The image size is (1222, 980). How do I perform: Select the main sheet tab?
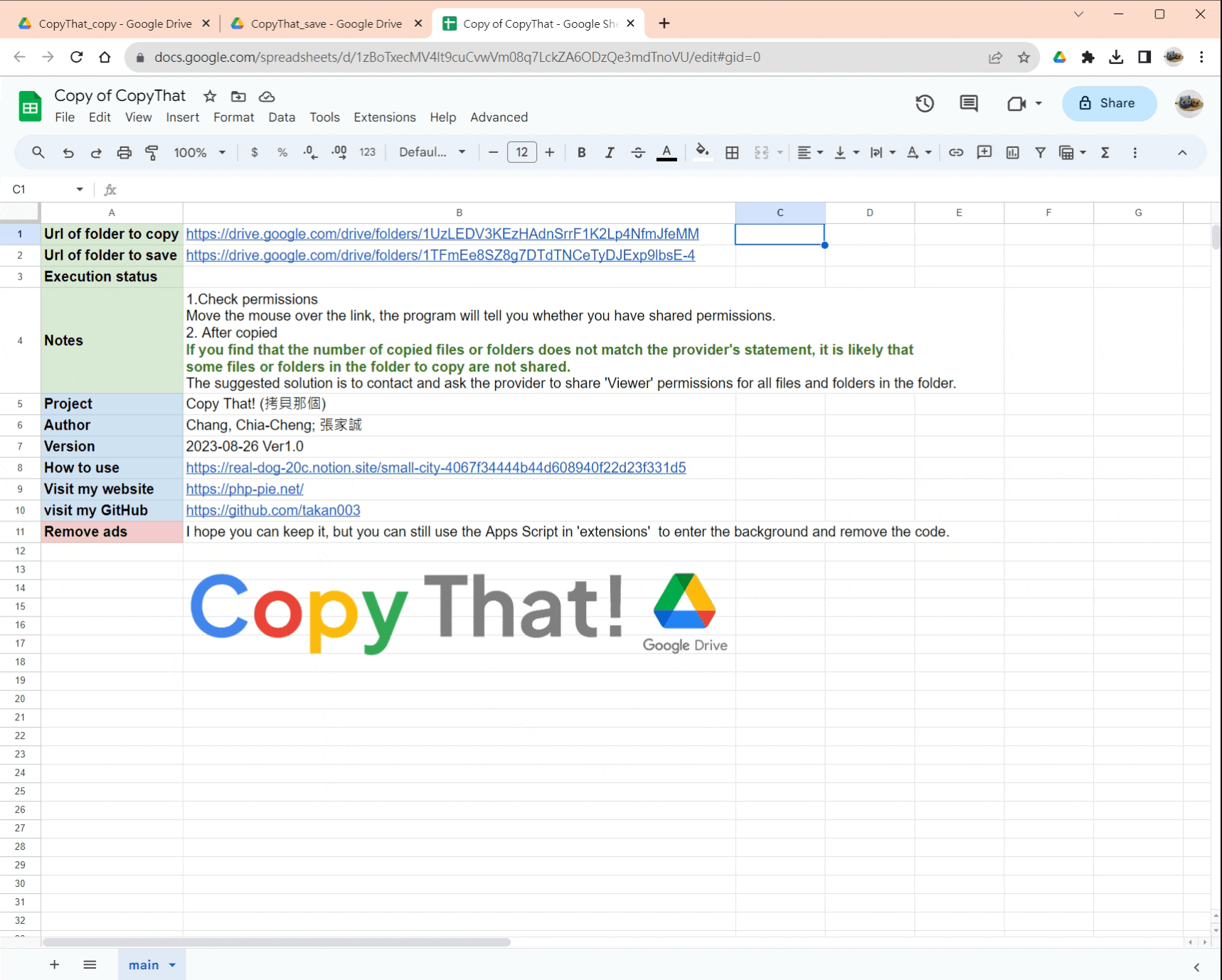(152, 965)
